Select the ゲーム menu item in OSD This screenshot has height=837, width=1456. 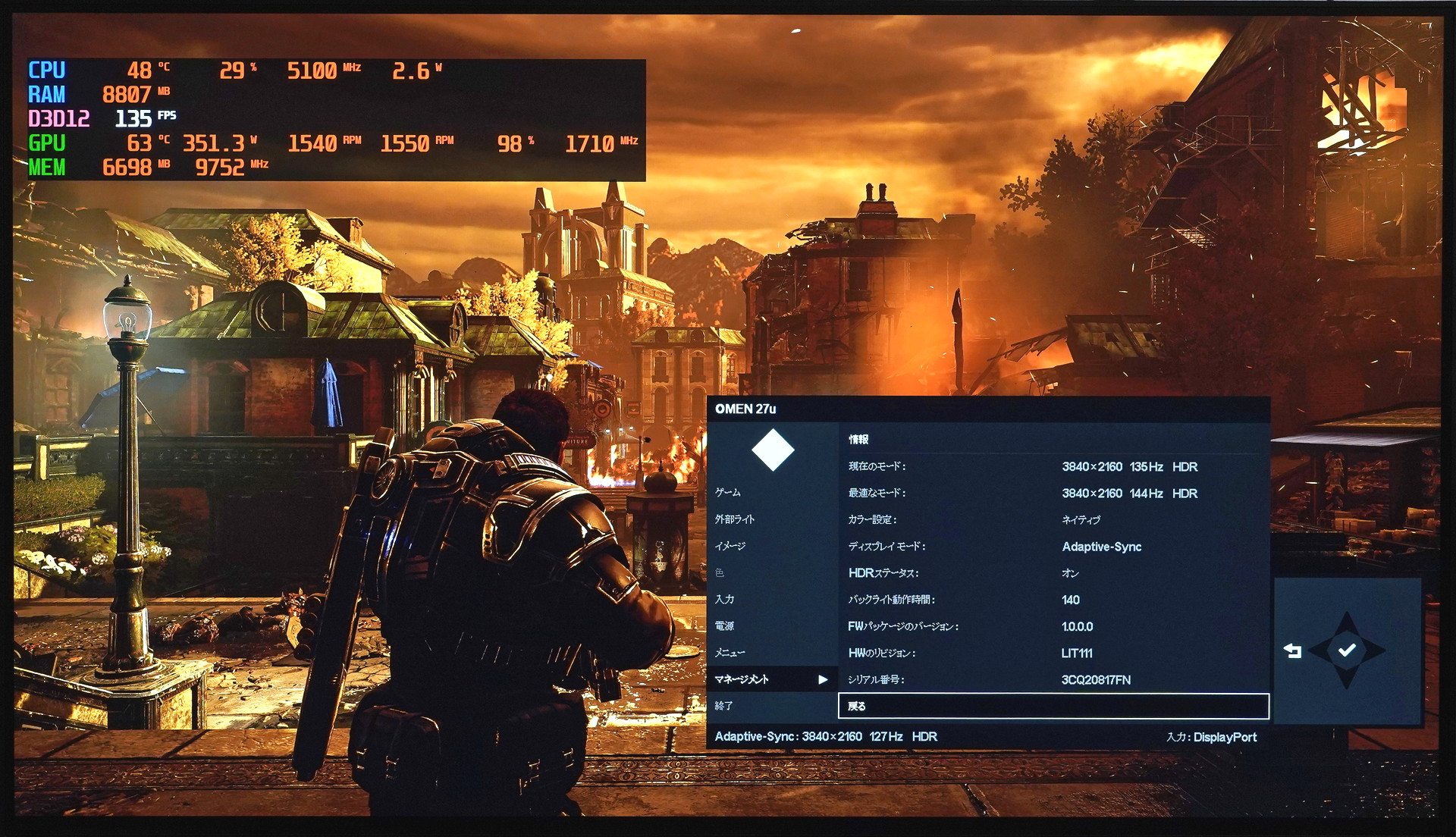727,493
